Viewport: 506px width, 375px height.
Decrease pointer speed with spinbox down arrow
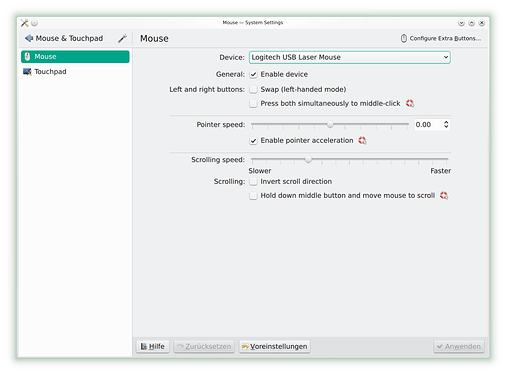(446, 127)
